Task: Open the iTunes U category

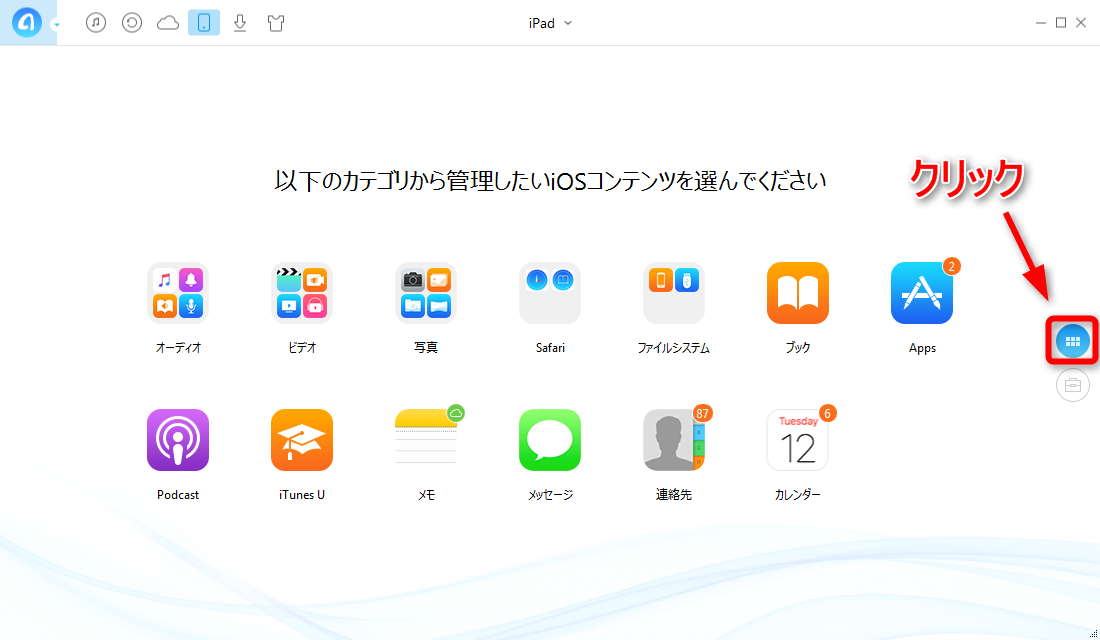Action: 302,440
